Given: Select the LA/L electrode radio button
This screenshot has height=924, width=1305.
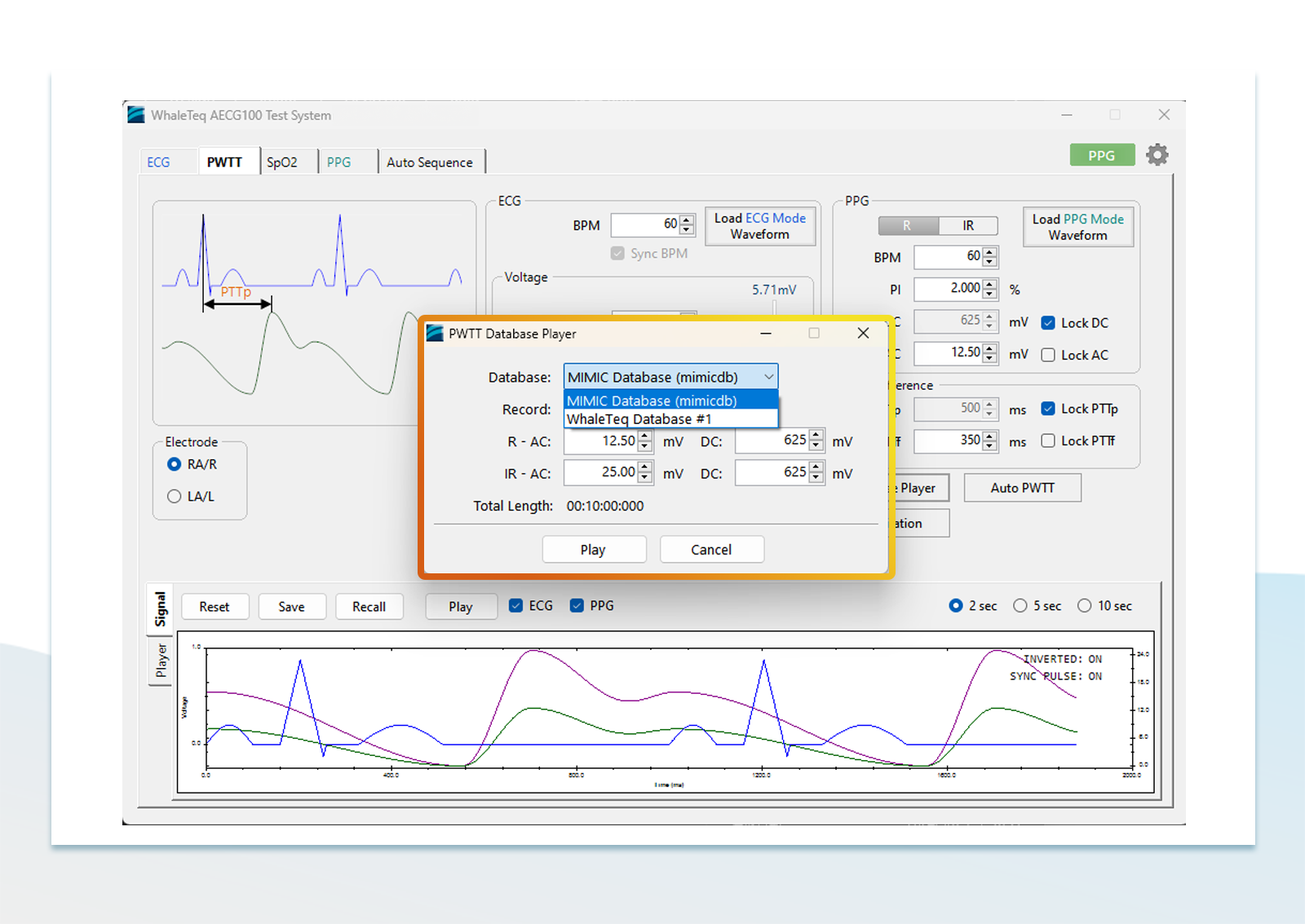Looking at the screenshot, I should coord(174,496).
